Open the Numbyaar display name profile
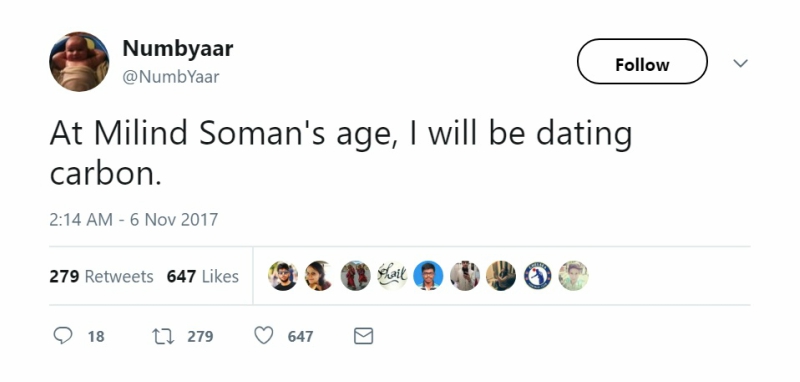Image resolution: width=800 pixels, height=382 pixels. click(178, 48)
